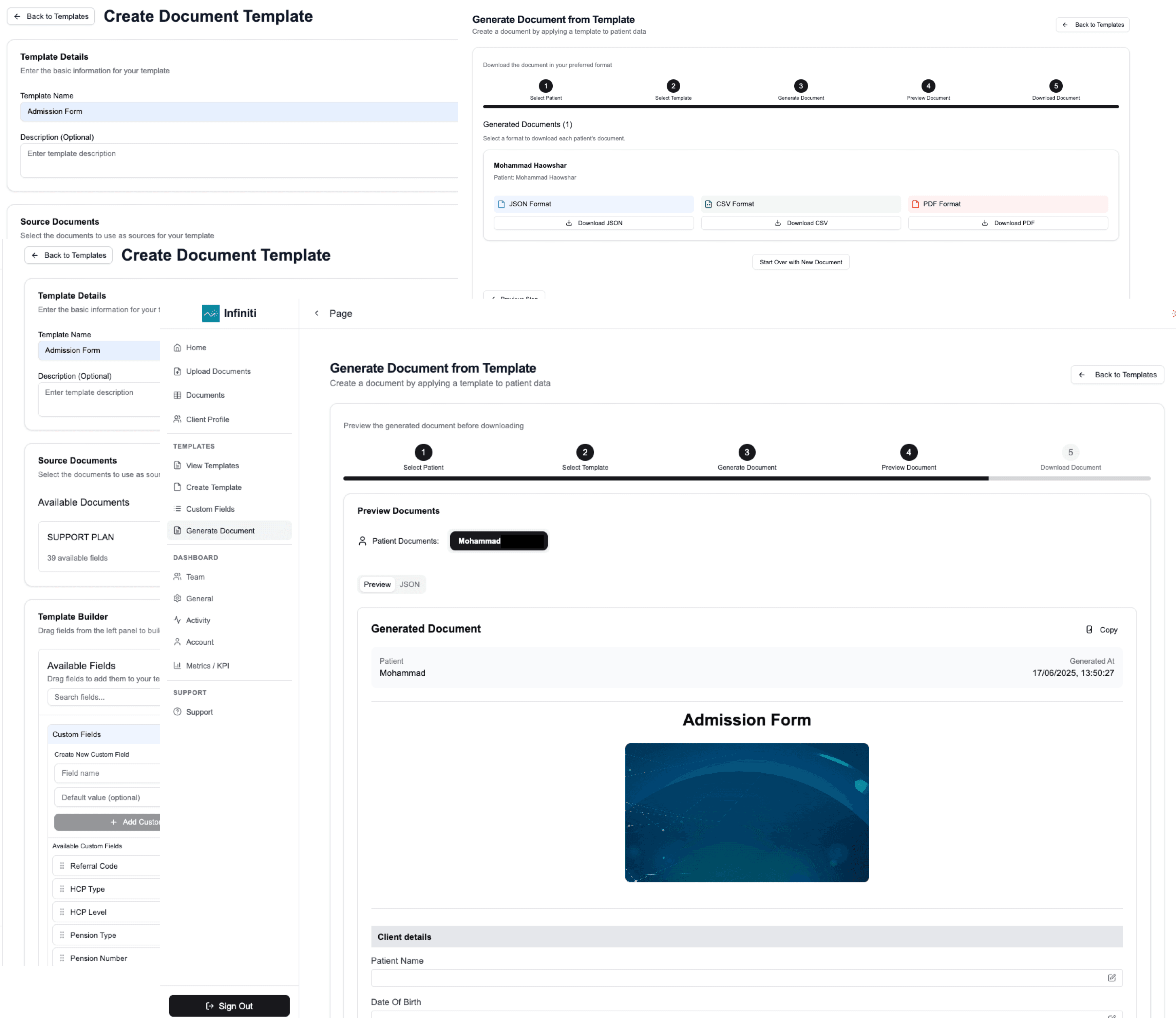The image size is (1176, 1018).
Task: Click the Copy icon in Generated Document
Action: click(x=1089, y=629)
